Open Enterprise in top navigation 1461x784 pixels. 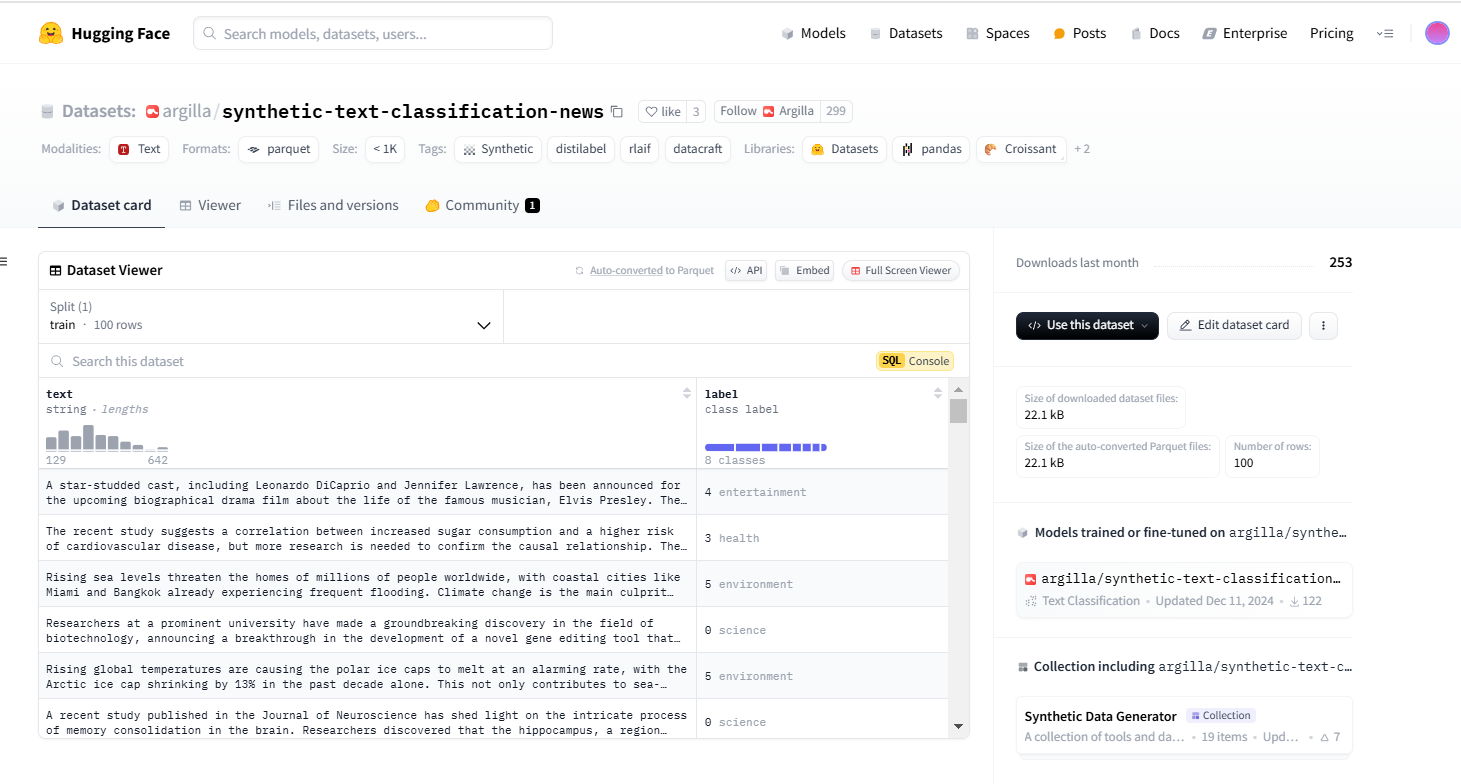point(1245,33)
